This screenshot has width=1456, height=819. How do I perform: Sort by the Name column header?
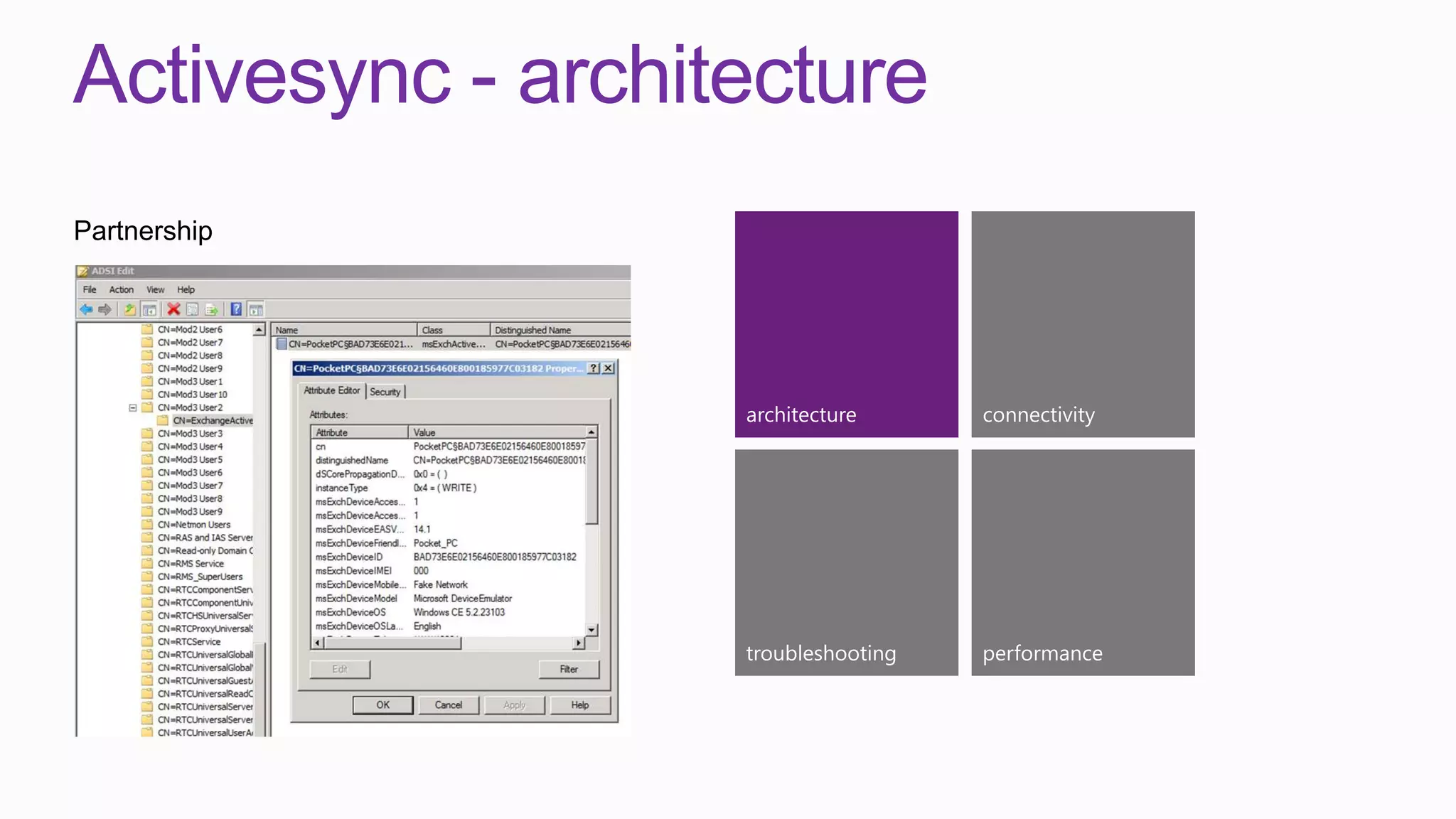[x=345, y=330]
